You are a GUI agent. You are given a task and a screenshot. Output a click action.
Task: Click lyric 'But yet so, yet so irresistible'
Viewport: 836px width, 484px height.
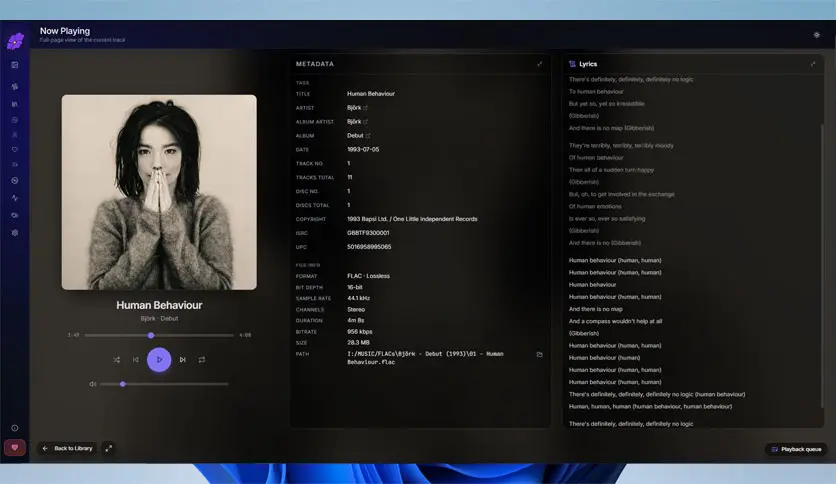606,104
